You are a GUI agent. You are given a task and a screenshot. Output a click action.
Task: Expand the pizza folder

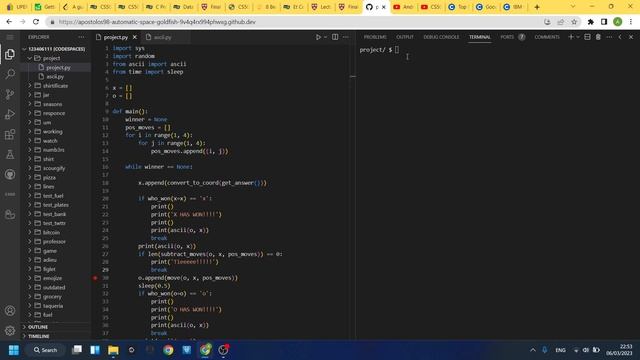(56, 178)
